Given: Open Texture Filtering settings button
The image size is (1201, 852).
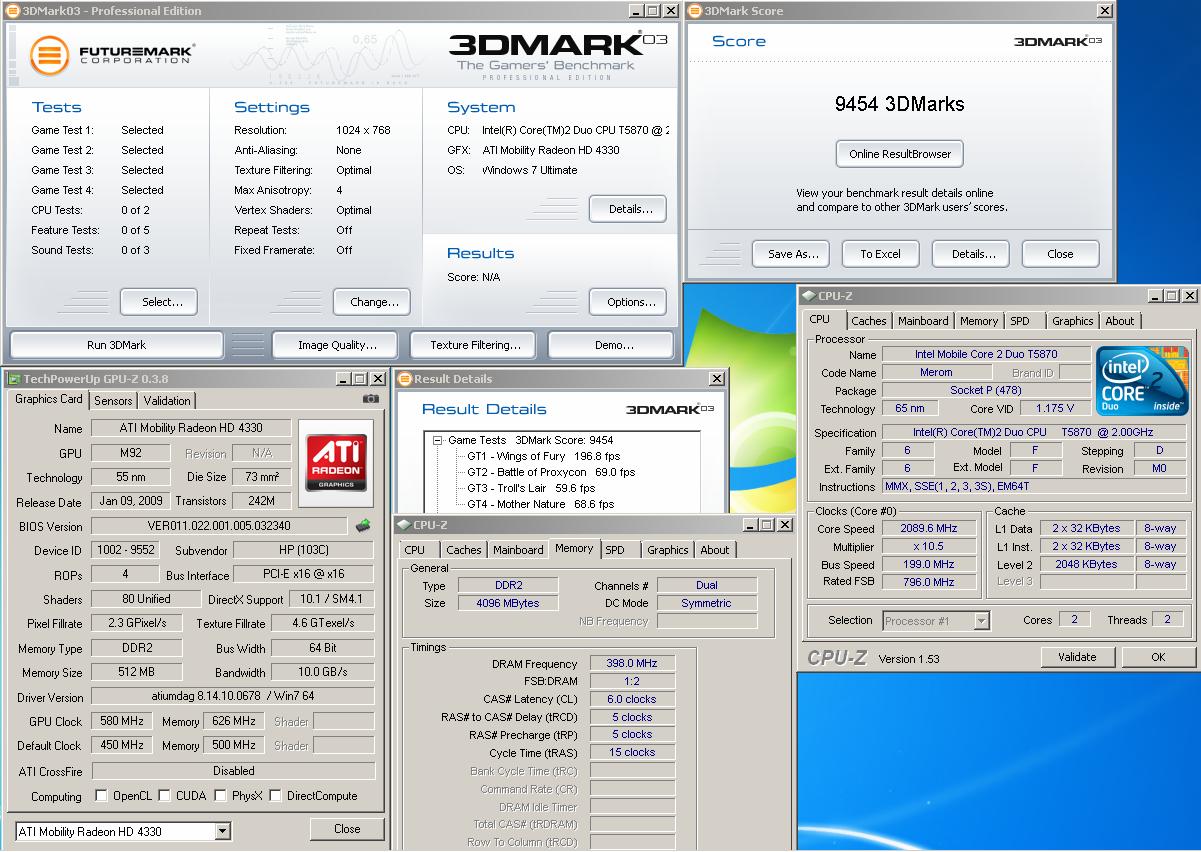Looking at the screenshot, I should pos(475,345).
